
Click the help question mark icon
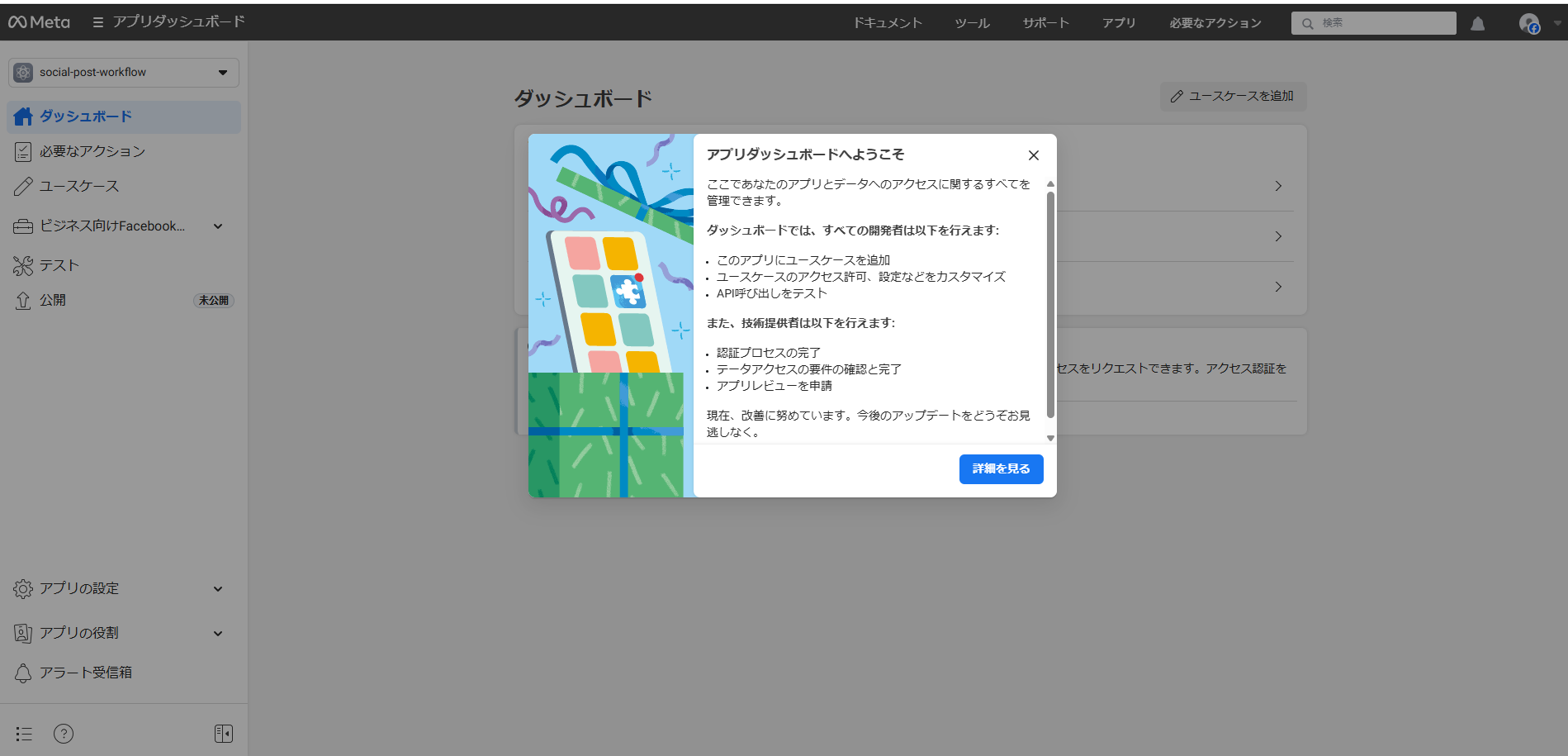(x=64, y=734)
